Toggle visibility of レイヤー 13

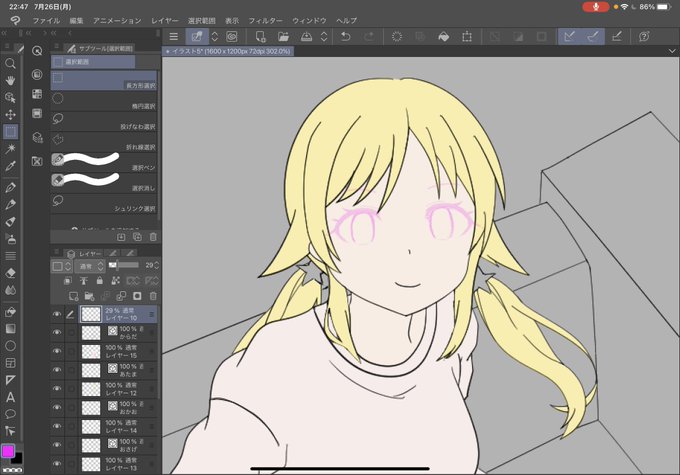[x=57, y=463]
